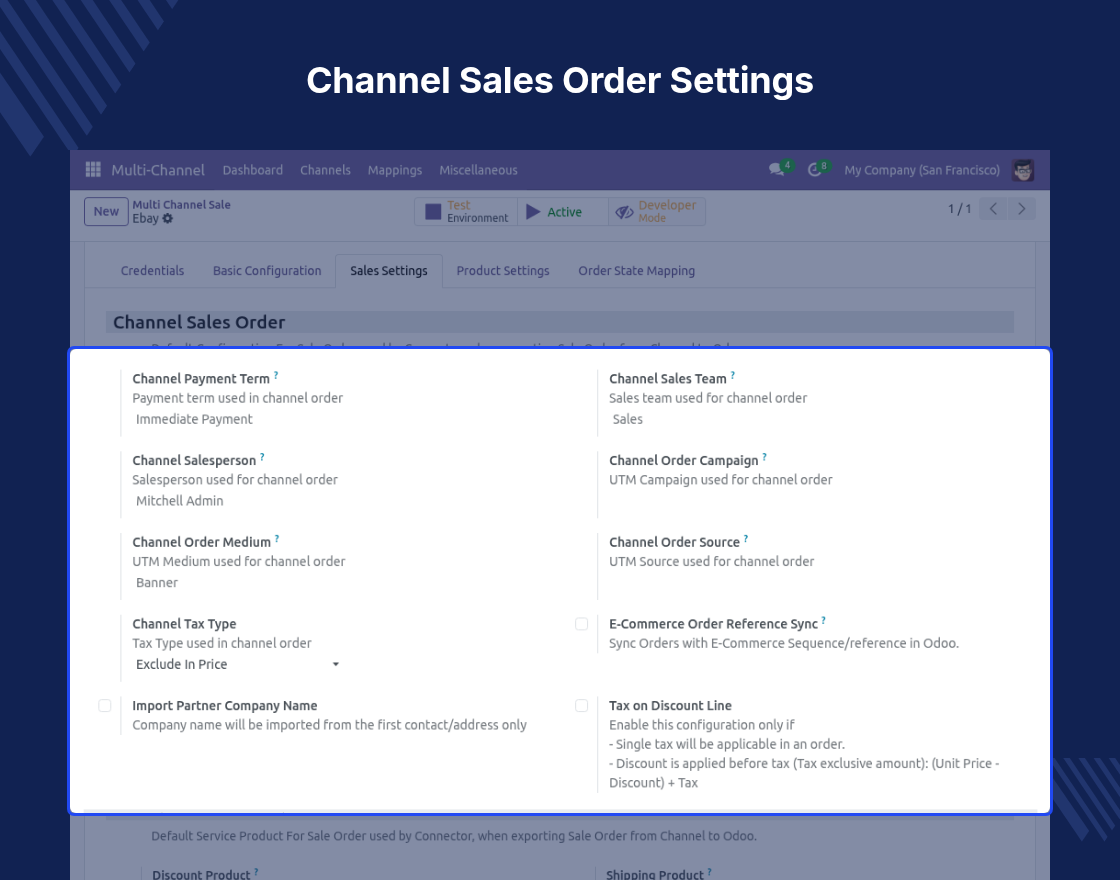This screenshot has width=1120, height=880.
Task: Enable E-Commerce Order Reference Sync checkbox
Action: pos(581,624)
